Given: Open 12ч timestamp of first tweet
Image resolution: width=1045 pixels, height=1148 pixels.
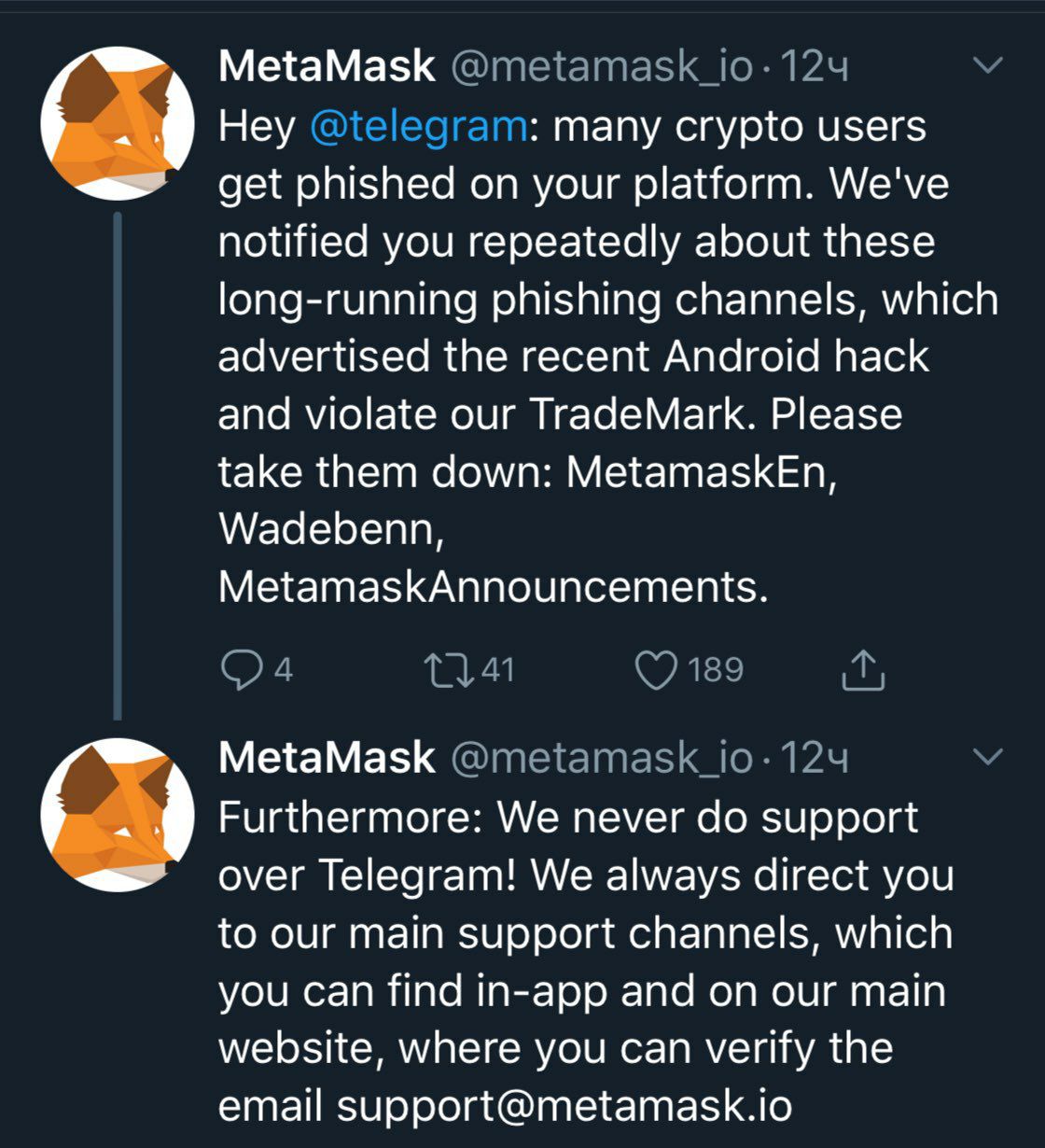Looking at the screenshot, I should click(x=815, y=67).
